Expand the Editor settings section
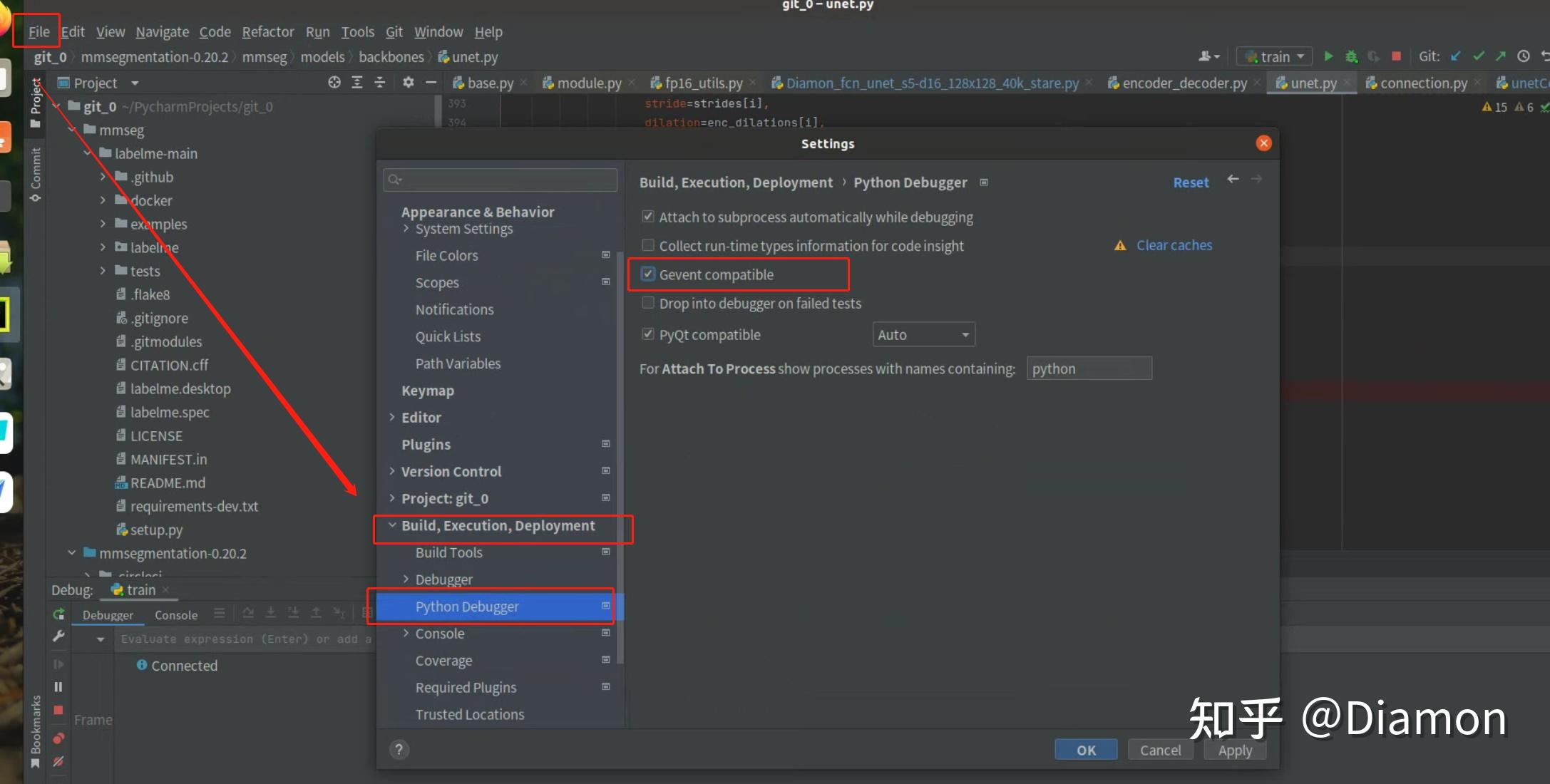This screenshot has width=1550, height=784. tap(391, 417)
